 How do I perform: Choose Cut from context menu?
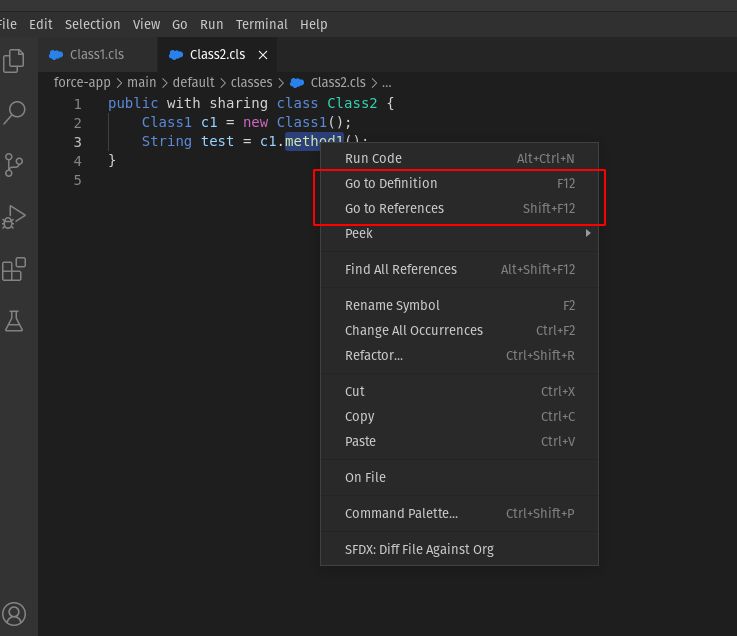(x=459, y=392)
